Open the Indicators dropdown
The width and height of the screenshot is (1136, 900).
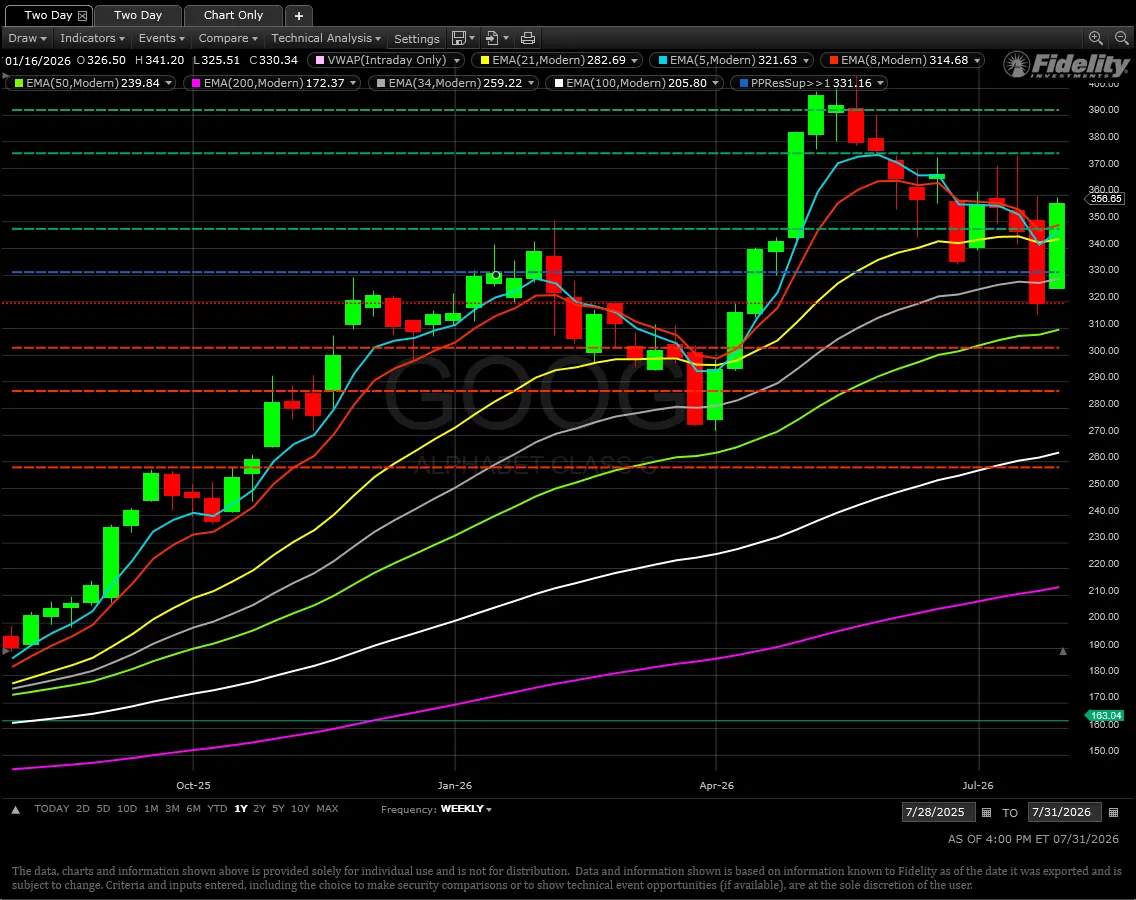92,38
